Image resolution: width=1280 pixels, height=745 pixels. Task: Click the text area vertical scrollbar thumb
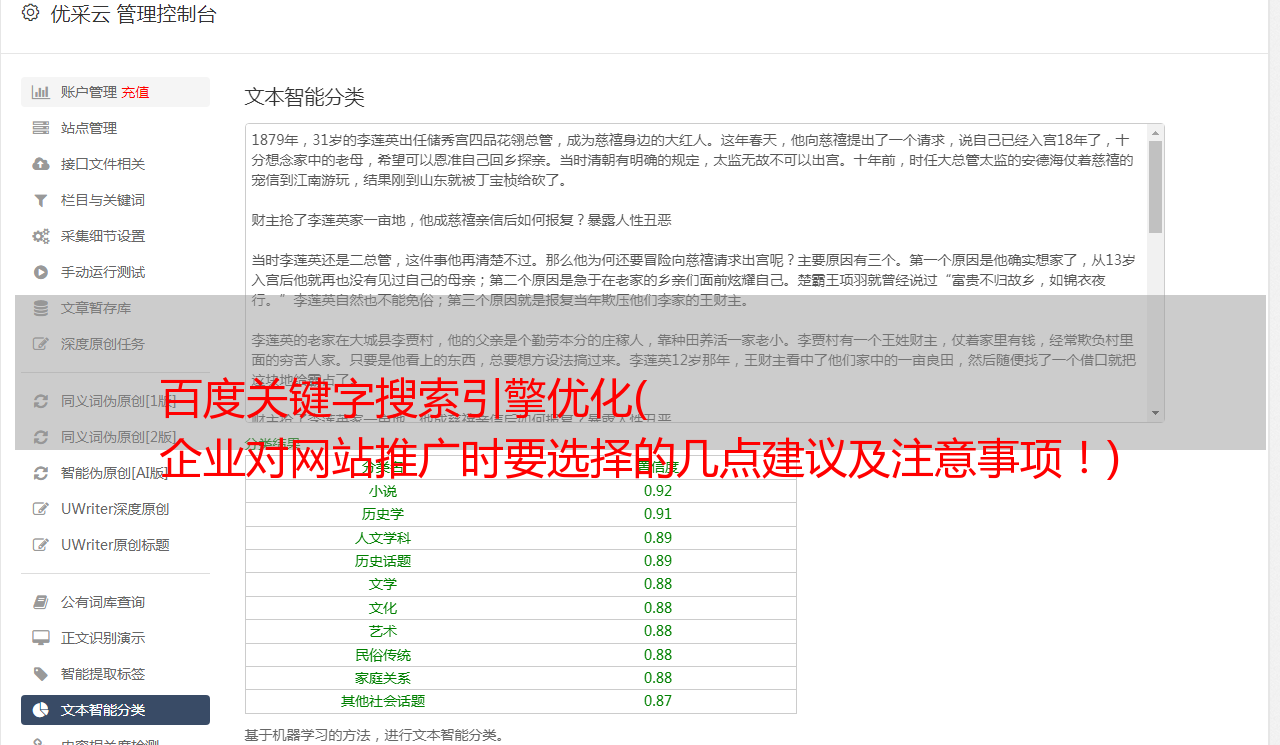[x=1155, y=186]
